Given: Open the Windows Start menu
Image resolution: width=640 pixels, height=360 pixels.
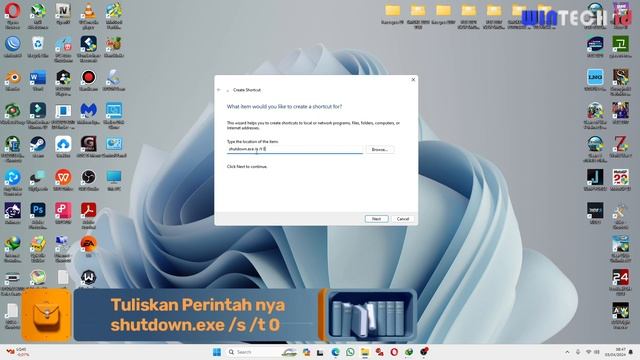Looking at the screenshot, I should coord(217,352).
